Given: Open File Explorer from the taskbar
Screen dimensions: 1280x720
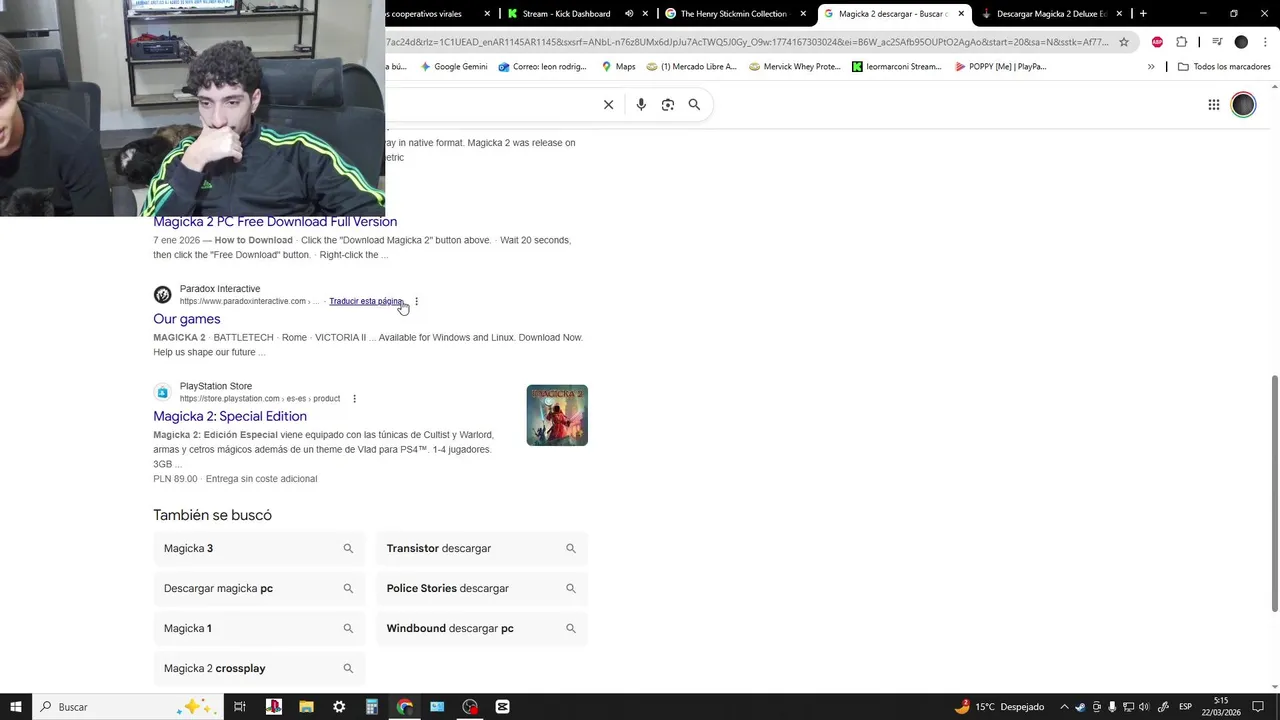Looking at the screenshot, I should pyautogui.click(x=306, y=707).
